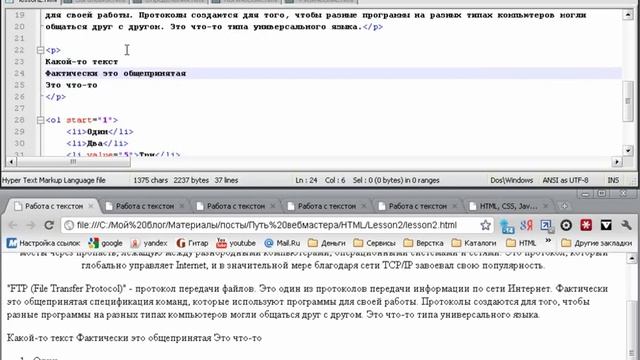Viewport: 640px width, 360px height.
Task: Open the yandex bookmark
Action: [149, 243]
